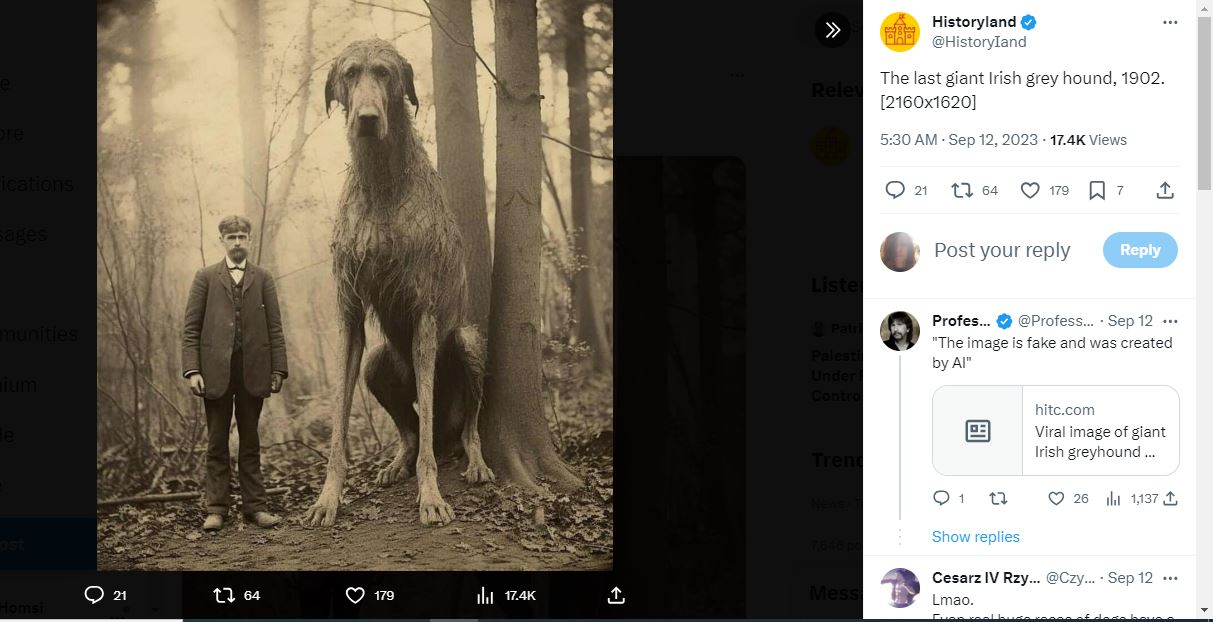Image resolution: width=1213 pixels, height=622 pixels.
Task: Repost the Historyland tweet via side panel
Action: pyautogui.click(x=962, y=190)
